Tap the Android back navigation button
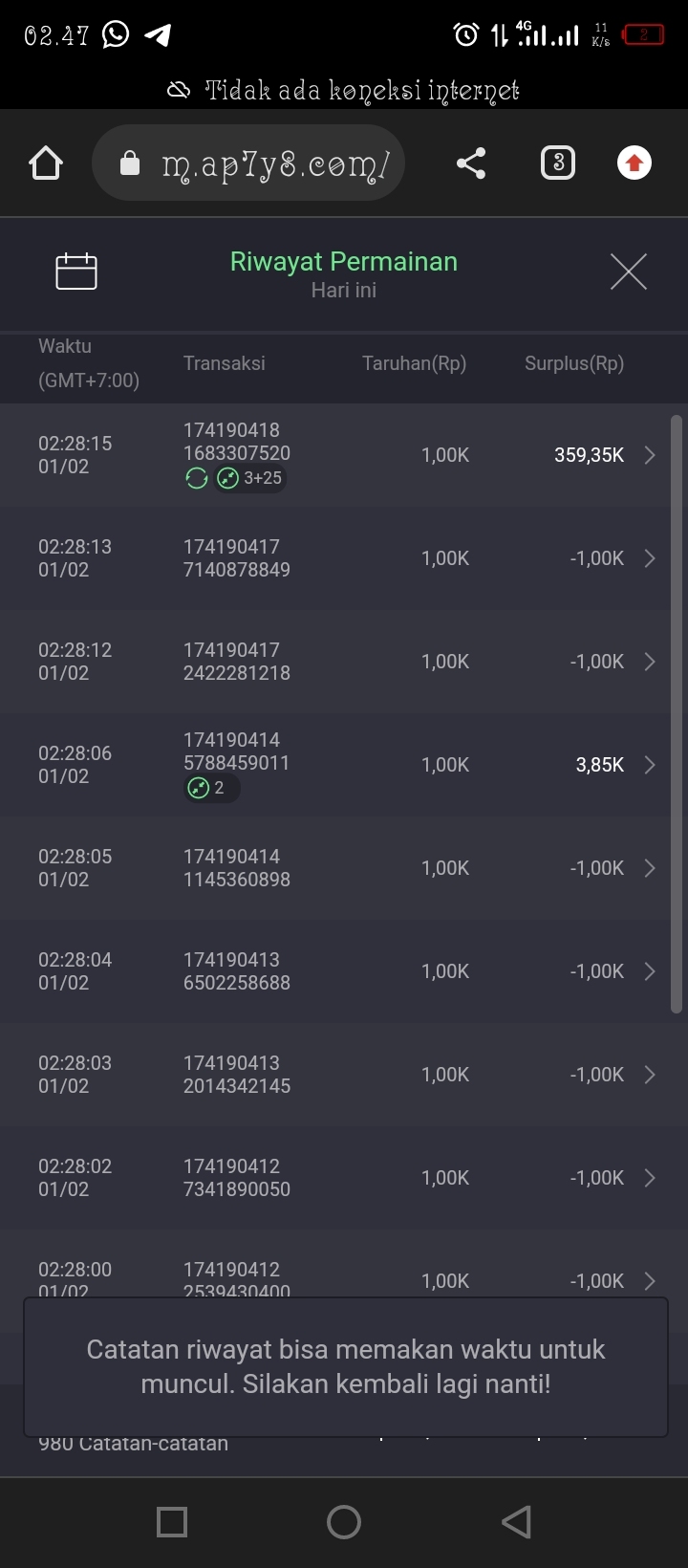688x1568 pixels. tap(516, 1522)
